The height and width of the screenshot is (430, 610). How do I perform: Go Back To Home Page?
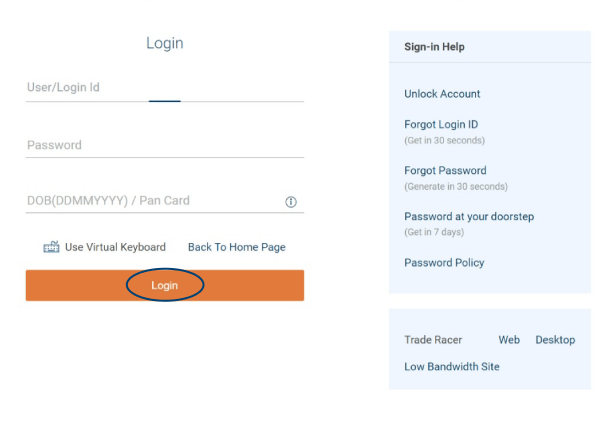click(x=236, y=247)
